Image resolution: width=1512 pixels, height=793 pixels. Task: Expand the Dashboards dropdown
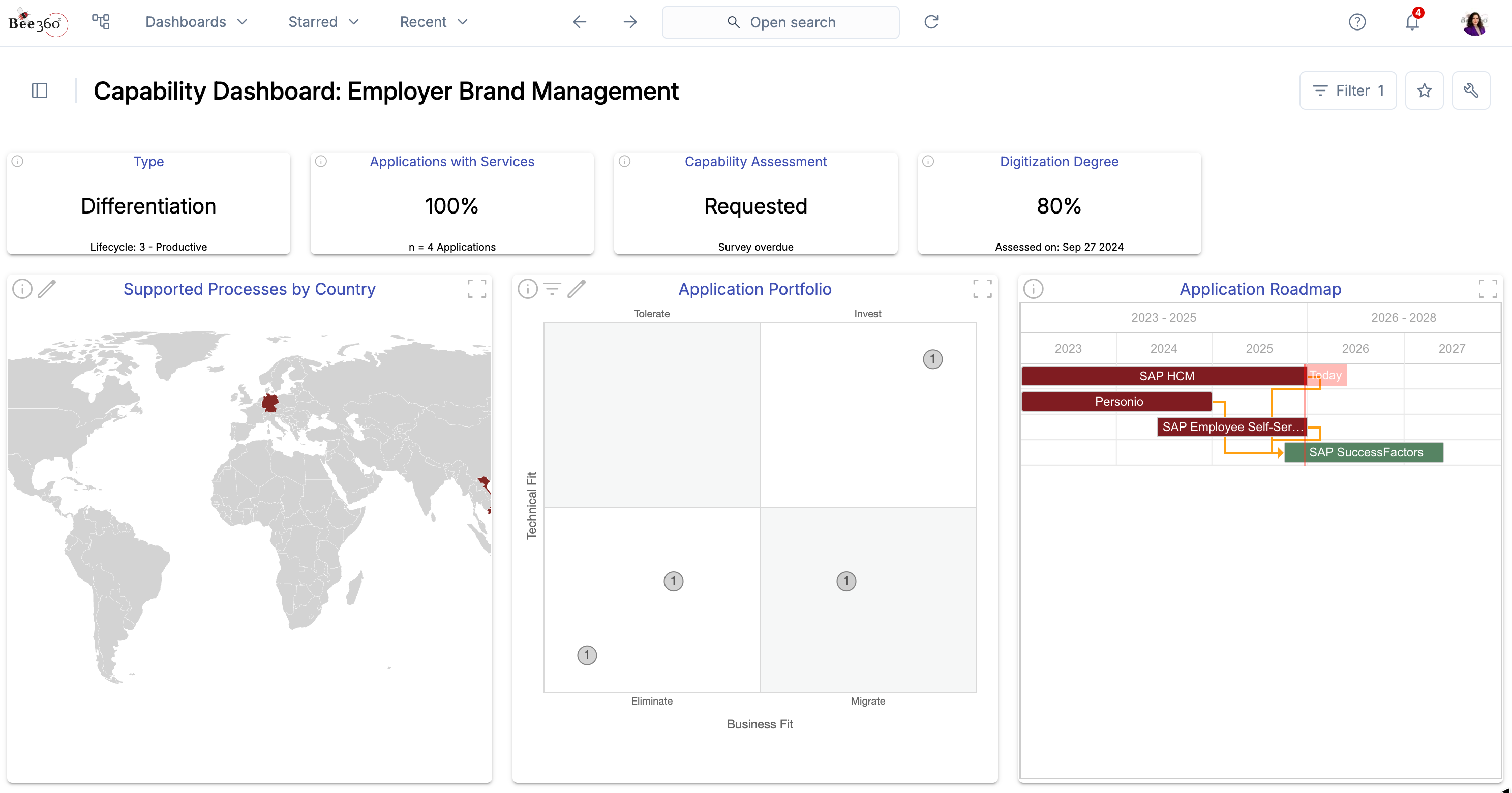point(195,22)
